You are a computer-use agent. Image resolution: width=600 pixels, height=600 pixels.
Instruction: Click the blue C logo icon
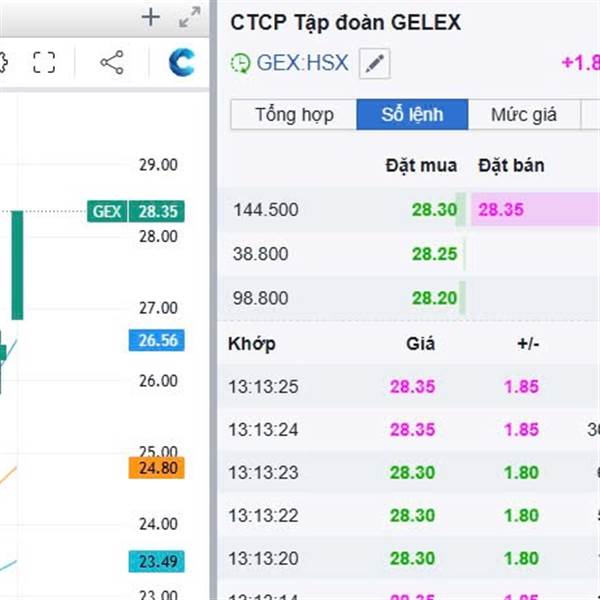point(181,62)
